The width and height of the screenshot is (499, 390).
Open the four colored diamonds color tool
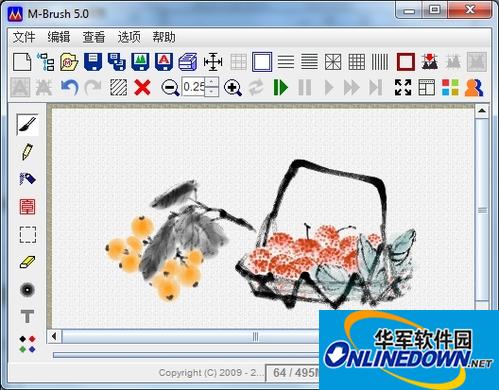27,344
